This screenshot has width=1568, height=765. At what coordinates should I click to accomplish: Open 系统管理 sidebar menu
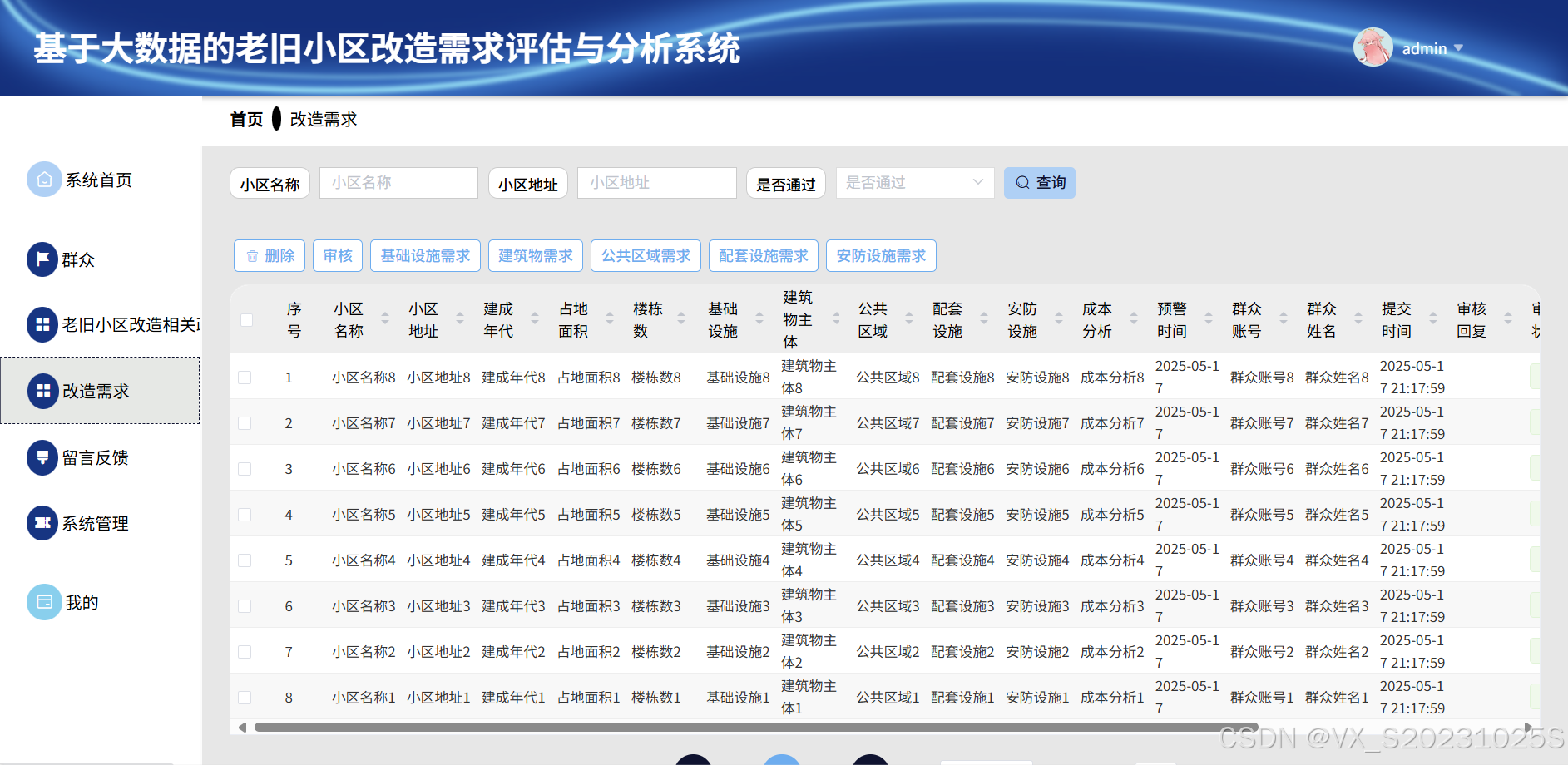[95, 523]
